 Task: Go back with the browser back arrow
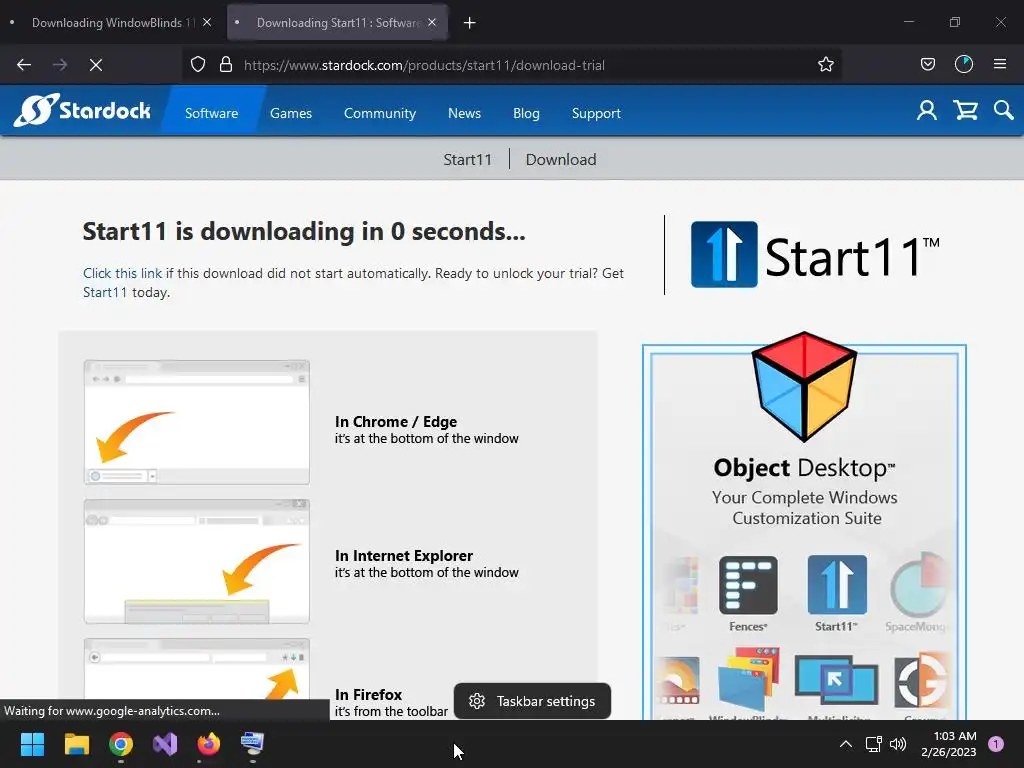tap(24, 65)
